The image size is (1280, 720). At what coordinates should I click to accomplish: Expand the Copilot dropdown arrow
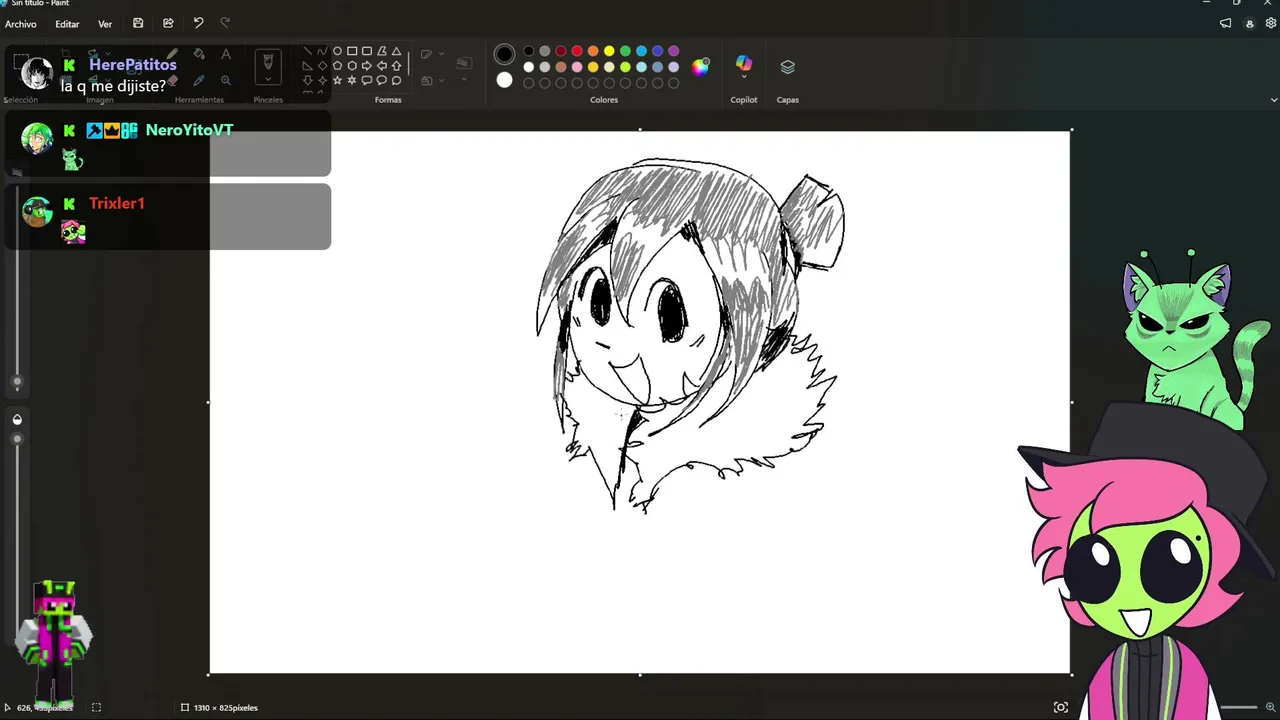[x=744, y=78]
